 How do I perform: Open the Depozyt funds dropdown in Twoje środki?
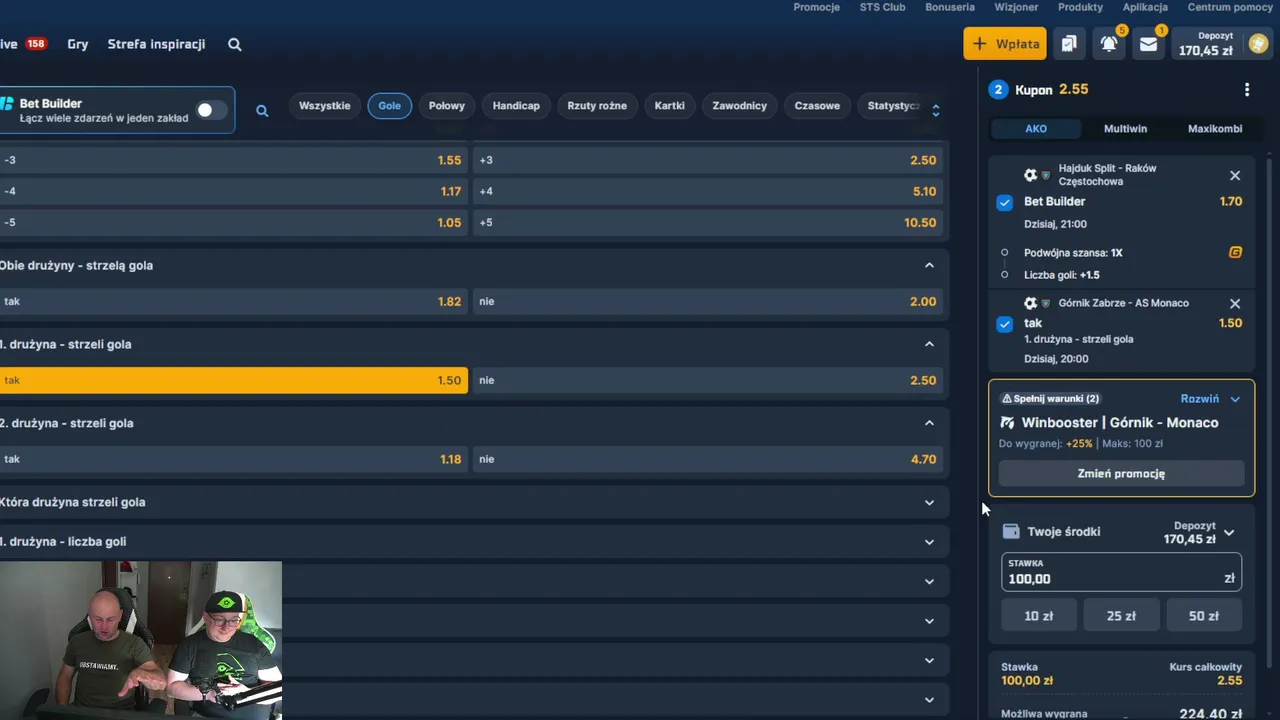[1229, 533]
